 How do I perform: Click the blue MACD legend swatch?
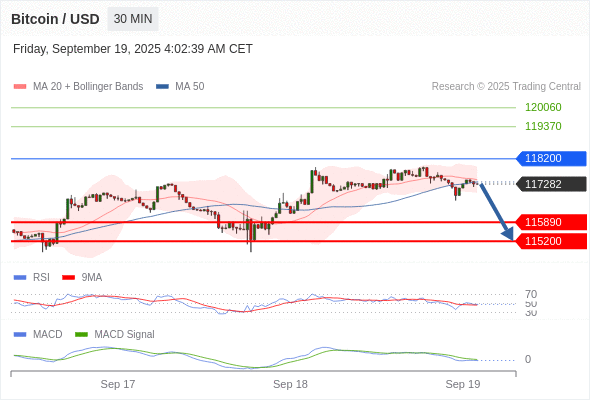click(x=20, y=335)
